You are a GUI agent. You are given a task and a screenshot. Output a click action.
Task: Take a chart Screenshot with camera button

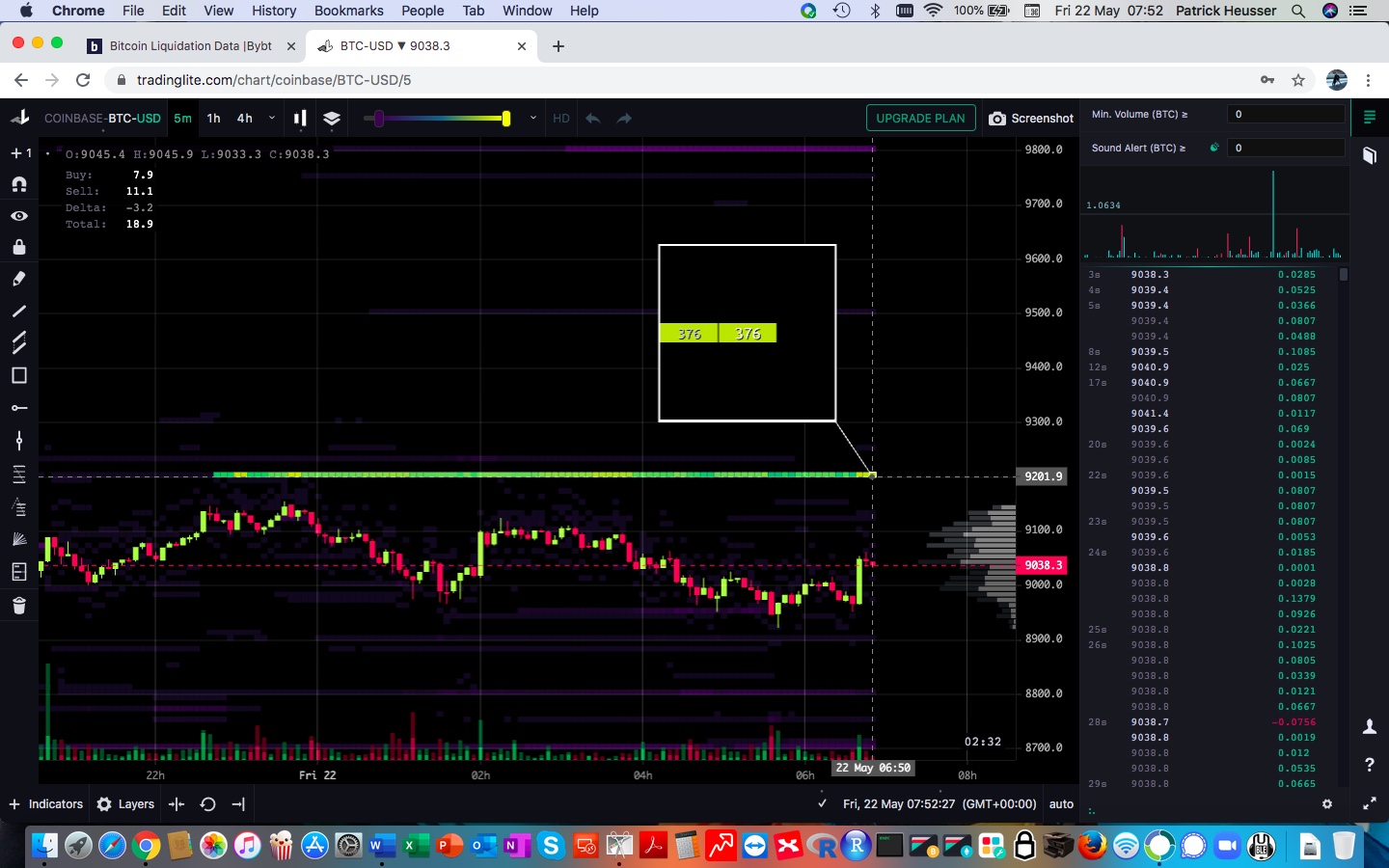pyautogui.click(x=1030, y=119)
